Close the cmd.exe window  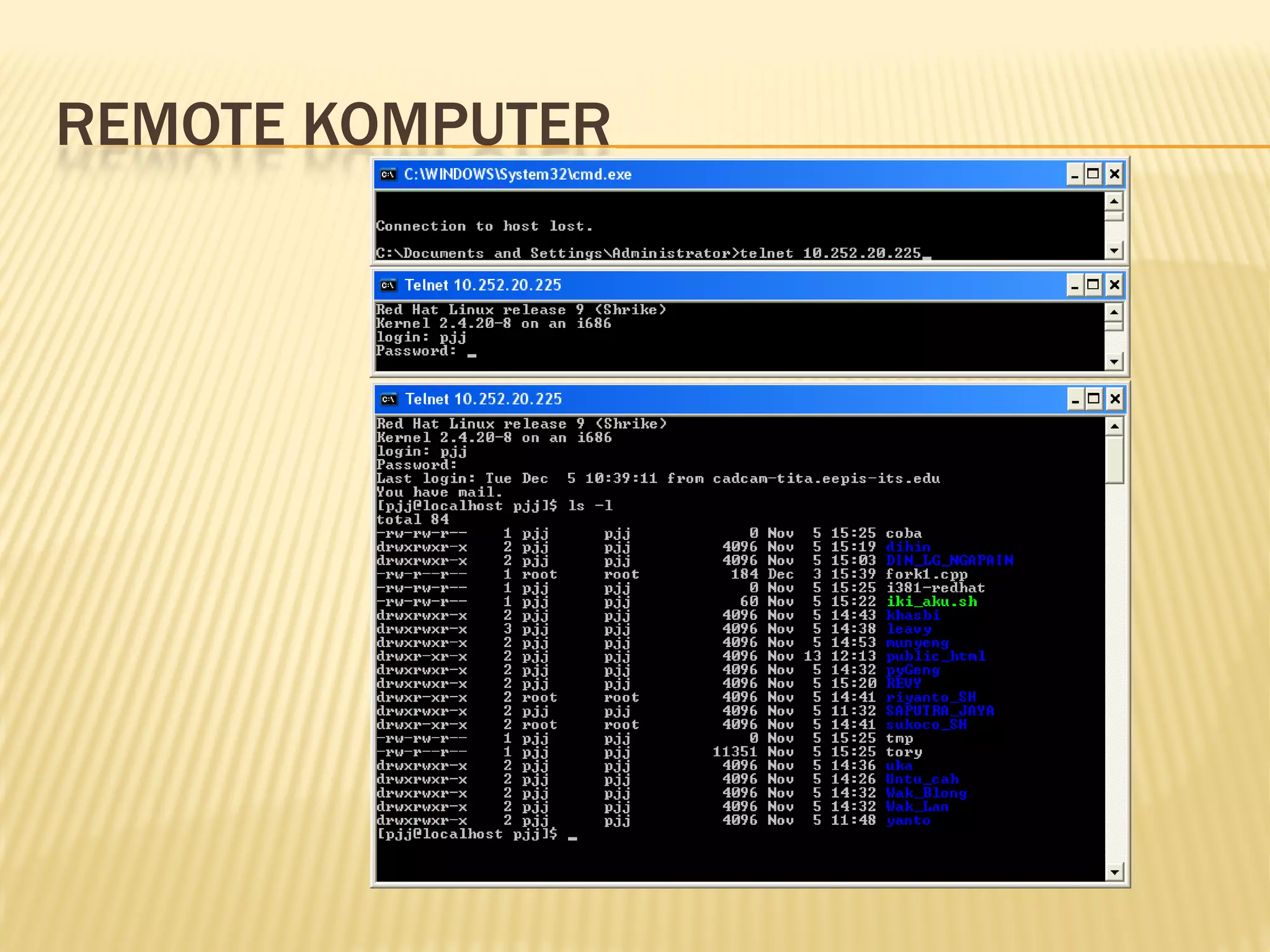point(1114,175)
